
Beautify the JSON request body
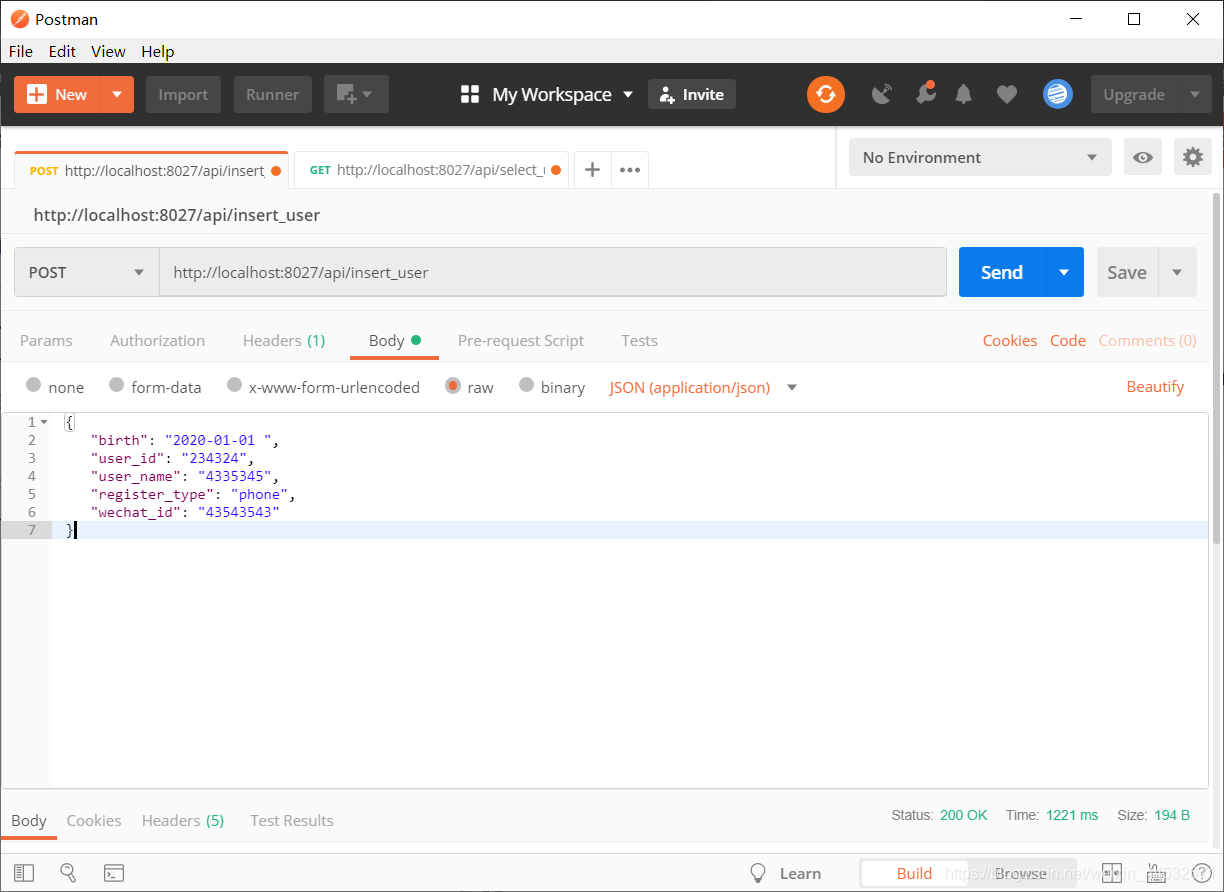(x=1155, y=387)
